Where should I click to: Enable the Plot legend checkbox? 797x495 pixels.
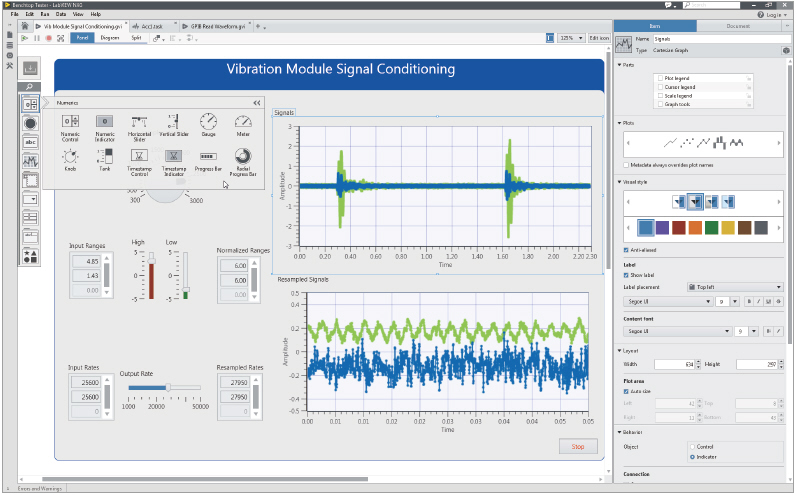tap(659, 78)
